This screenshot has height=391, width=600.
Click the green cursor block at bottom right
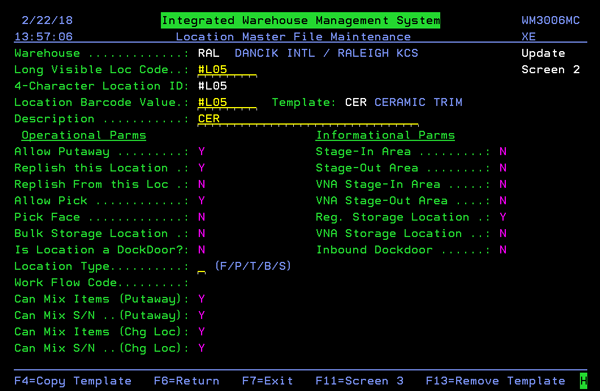(583, 381)
